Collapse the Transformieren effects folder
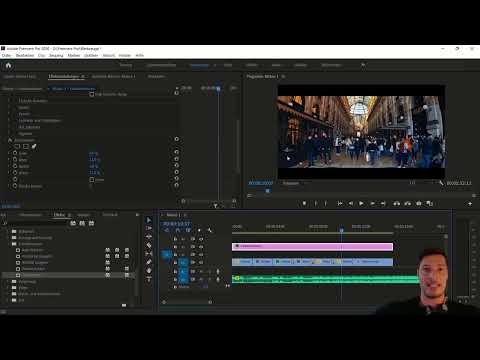Viewport: 480px width, 360px height. (x=8, y=244)
